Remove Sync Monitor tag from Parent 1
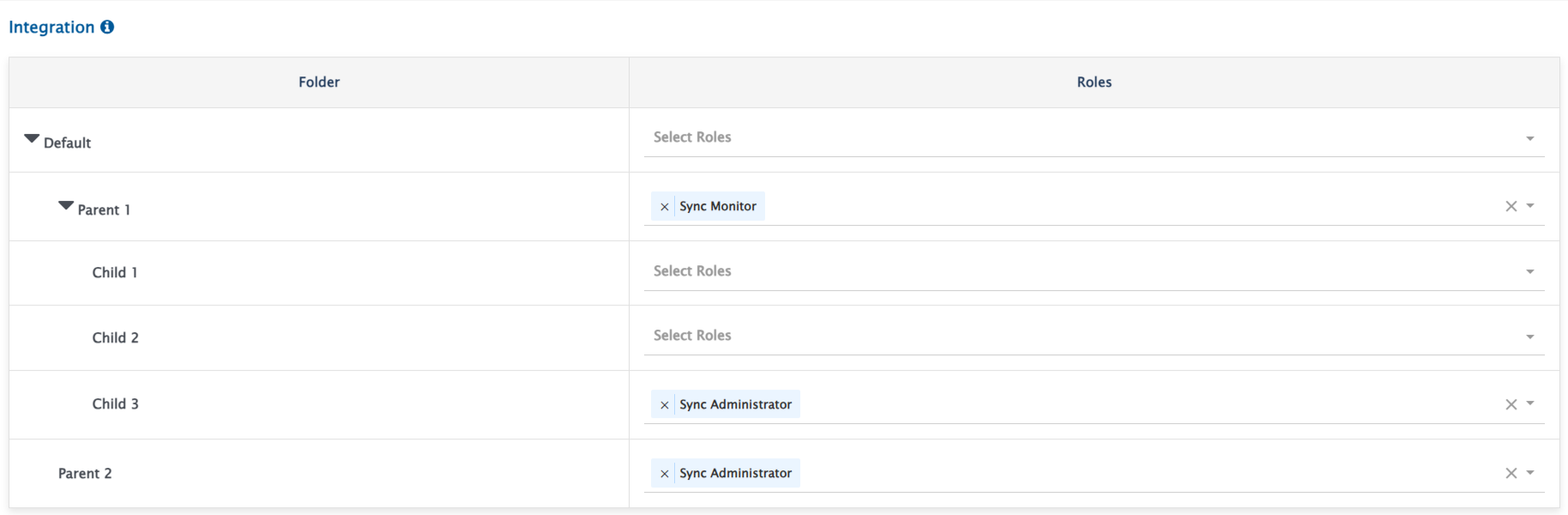1568x515 pixels. point(664,207)
